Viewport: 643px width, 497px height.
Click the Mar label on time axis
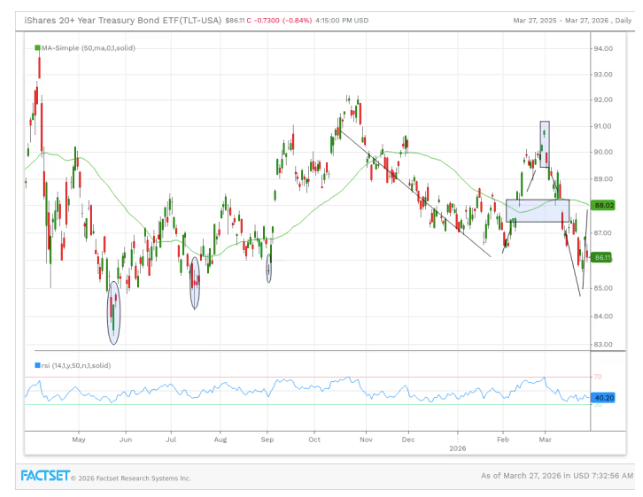(545, 440)
